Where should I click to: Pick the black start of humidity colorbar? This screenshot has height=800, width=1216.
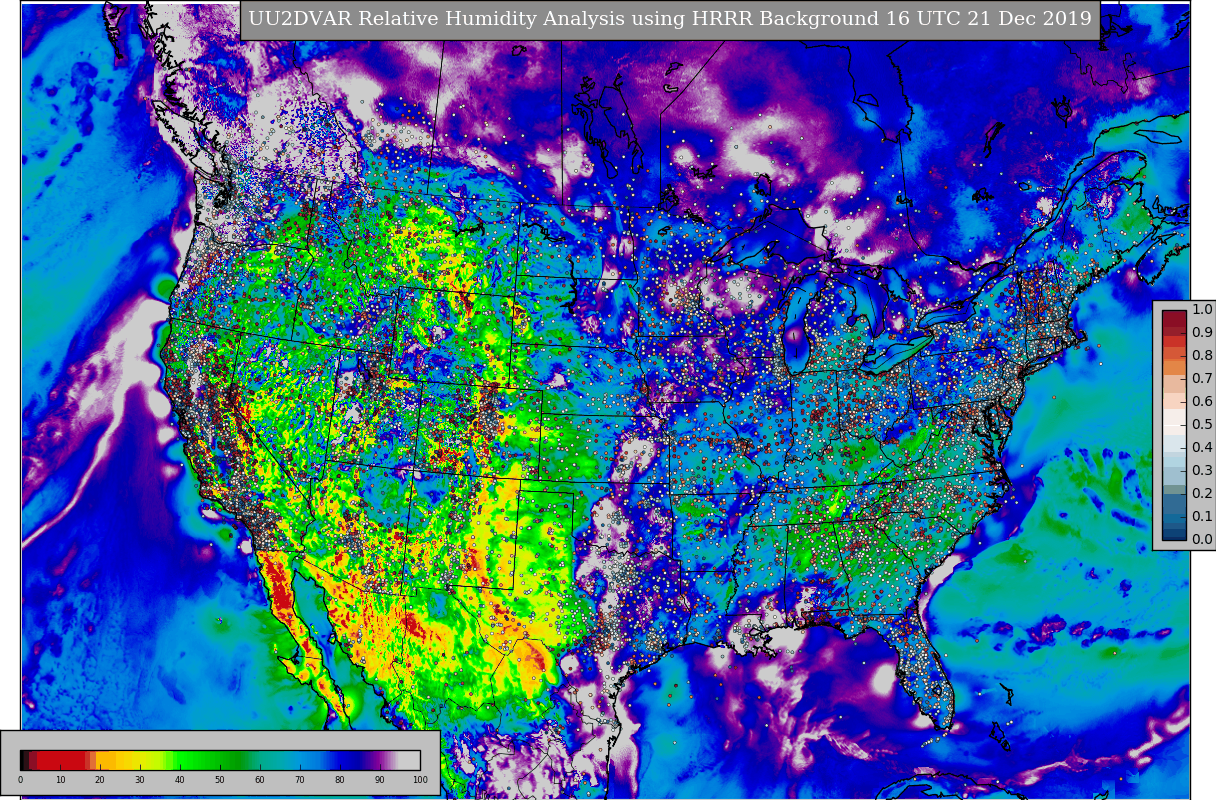(x=23, y=760)
